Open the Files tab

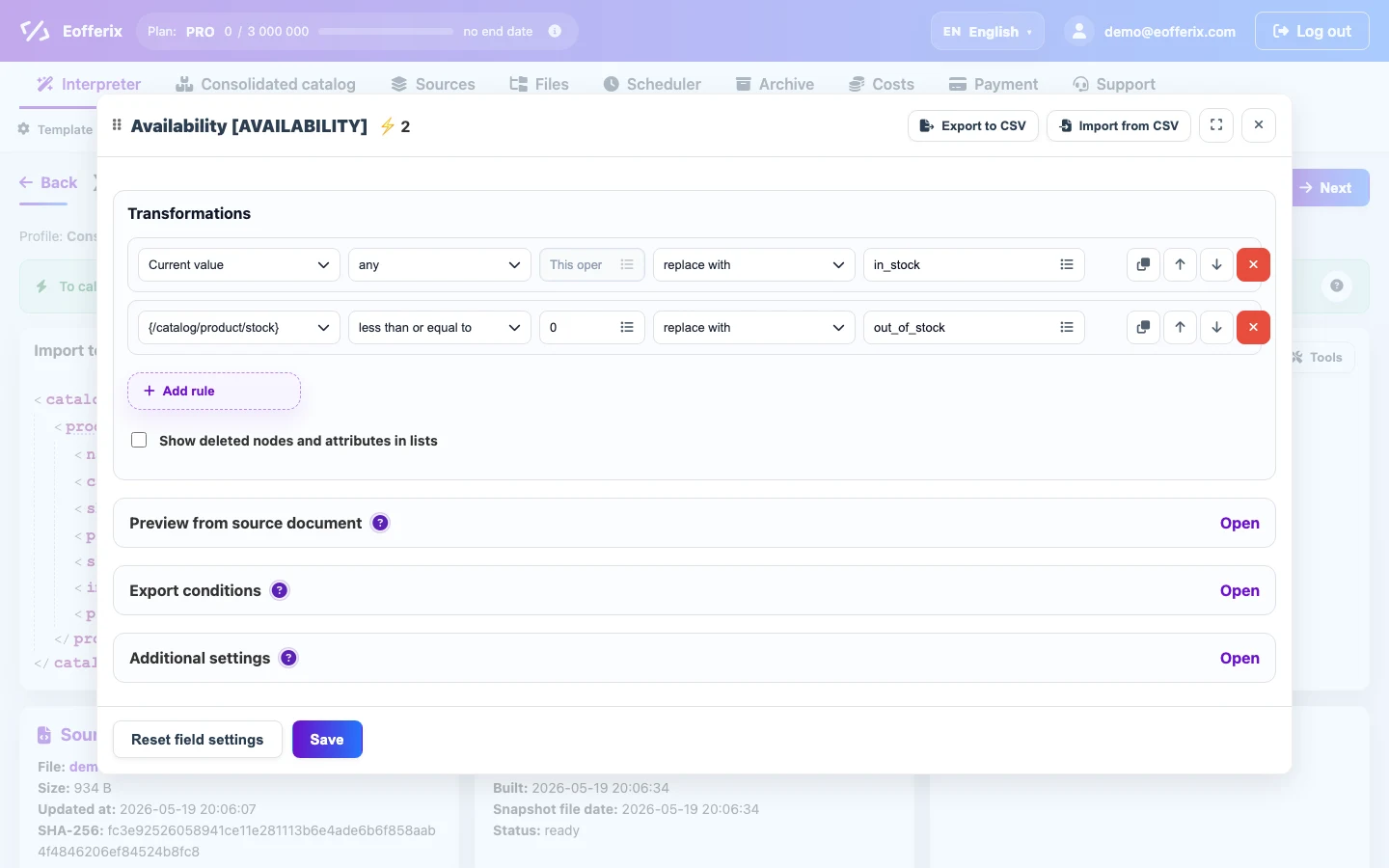[x=539, y=84]
